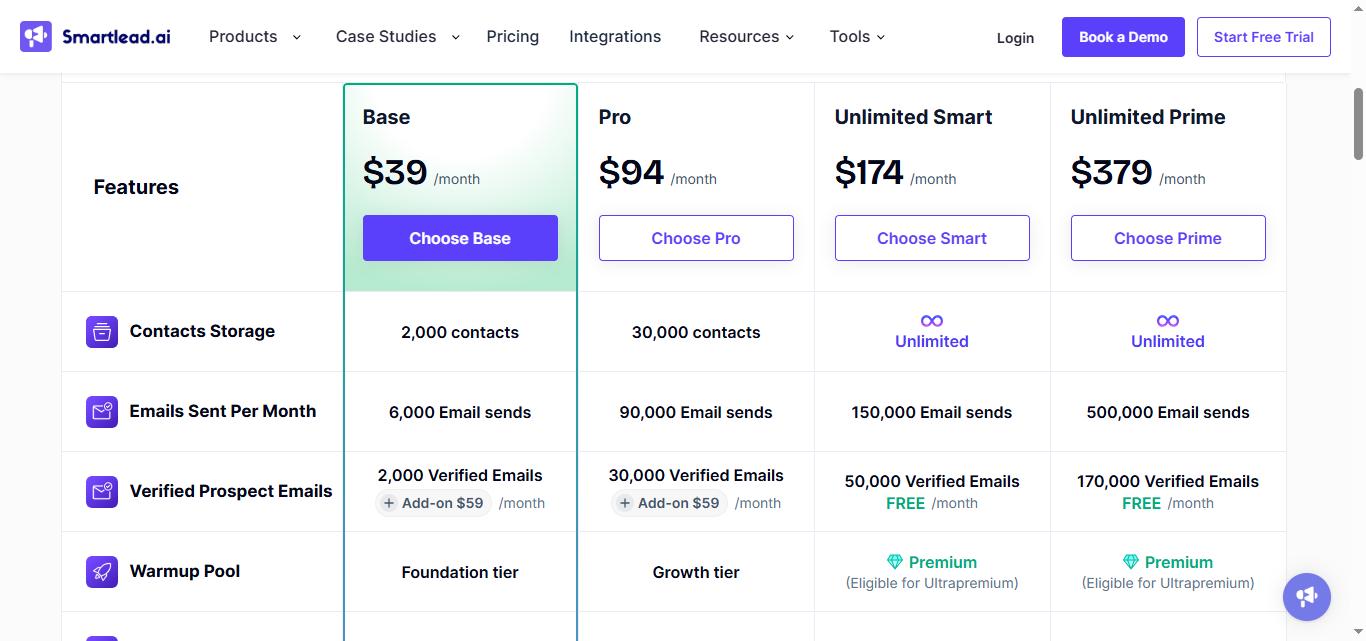Click the Start Free Trial button
The image size is (1366, 641).
(x=1263, y=36)
